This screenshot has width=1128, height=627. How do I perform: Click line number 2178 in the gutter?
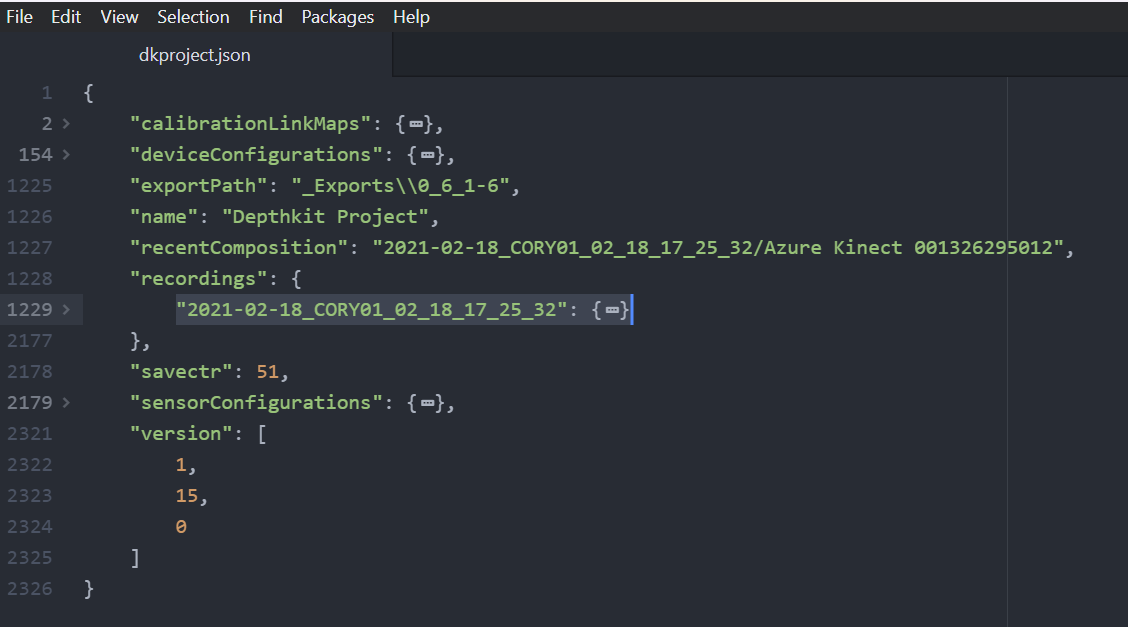(x=29, y=372)
